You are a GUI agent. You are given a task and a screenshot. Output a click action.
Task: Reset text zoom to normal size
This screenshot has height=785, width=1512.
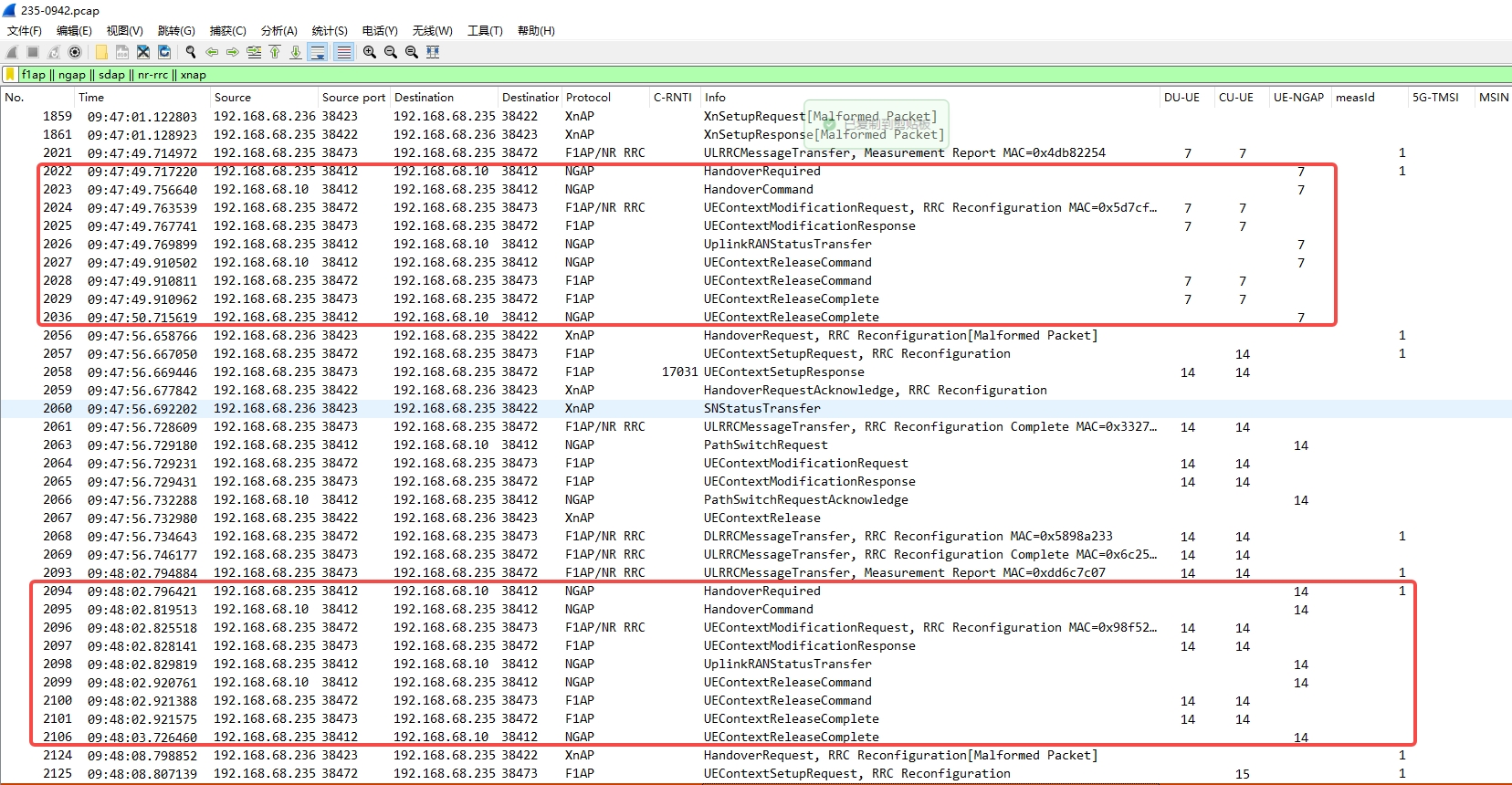tap(412, 52)
